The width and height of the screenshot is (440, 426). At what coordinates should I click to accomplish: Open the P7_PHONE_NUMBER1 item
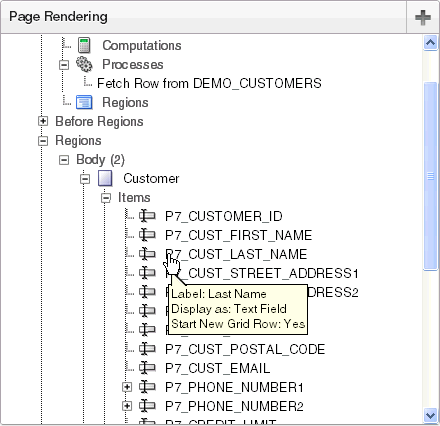[234, 387]
